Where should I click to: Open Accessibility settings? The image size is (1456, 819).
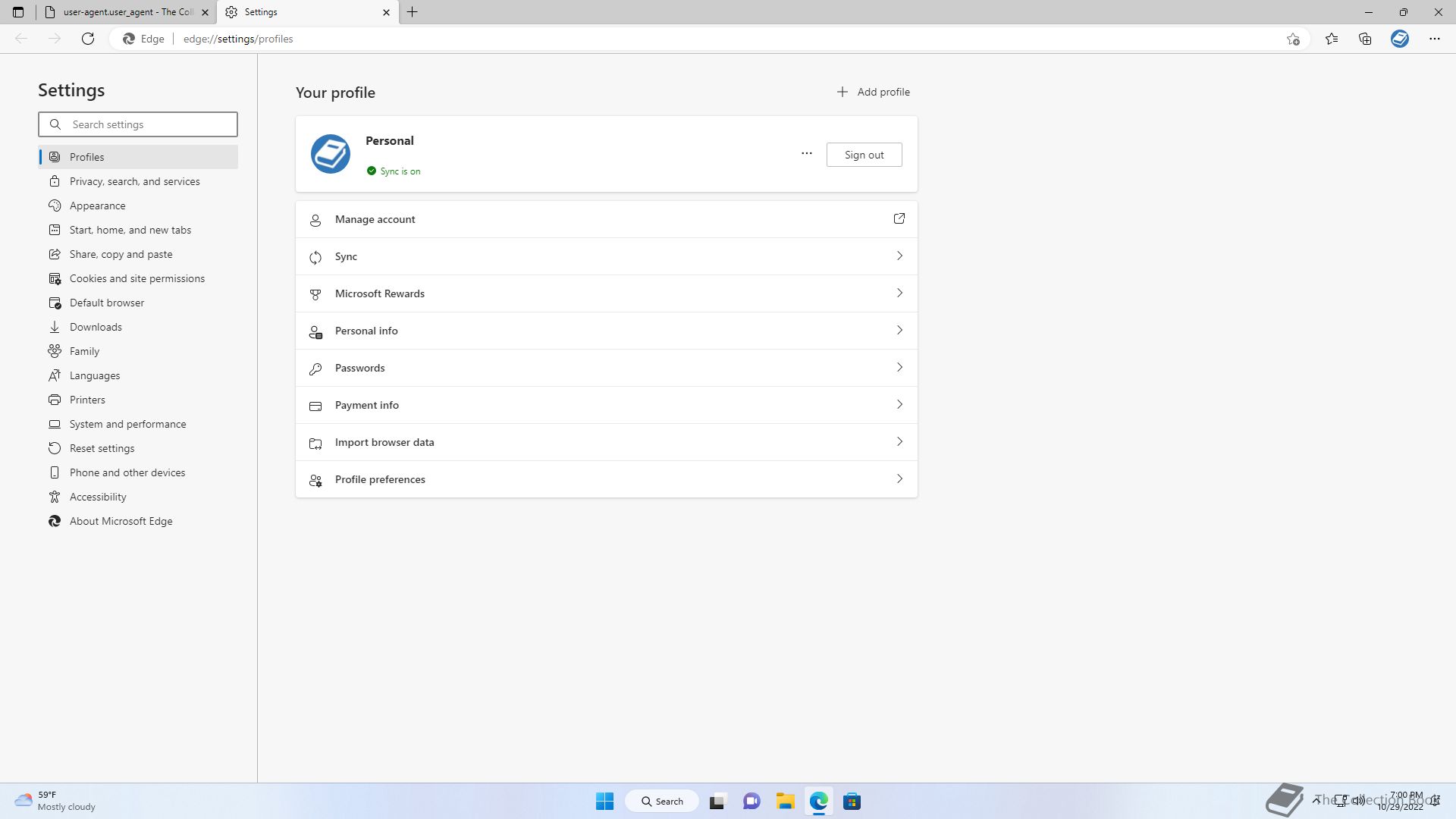pyautogui.click(x=138, y=497)
